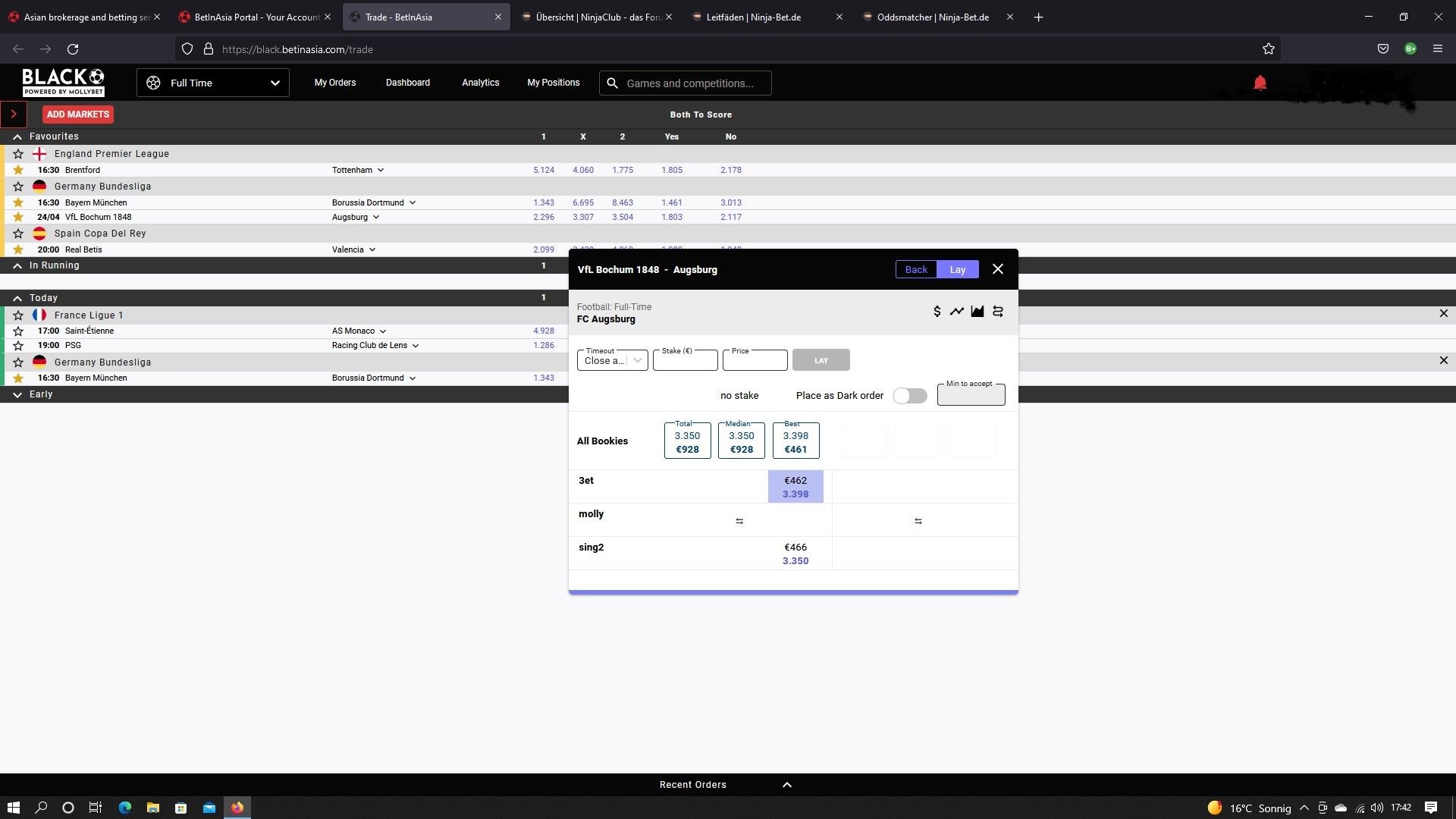Open the area chart icon in the bet panel
This screenshot has width=1456, height=819.
point(977,312)
